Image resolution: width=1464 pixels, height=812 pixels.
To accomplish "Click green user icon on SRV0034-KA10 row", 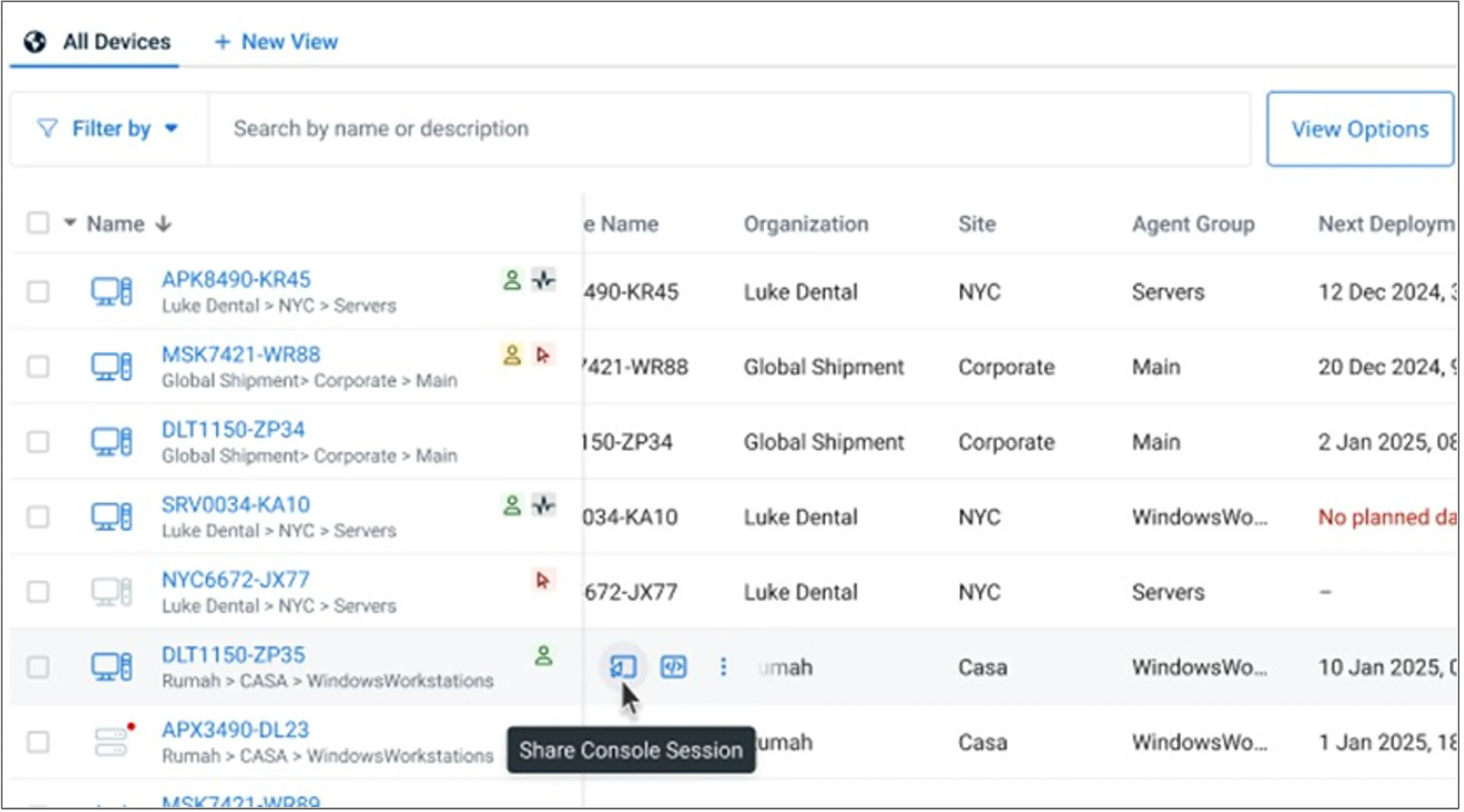I will click(x=512, y=505).
